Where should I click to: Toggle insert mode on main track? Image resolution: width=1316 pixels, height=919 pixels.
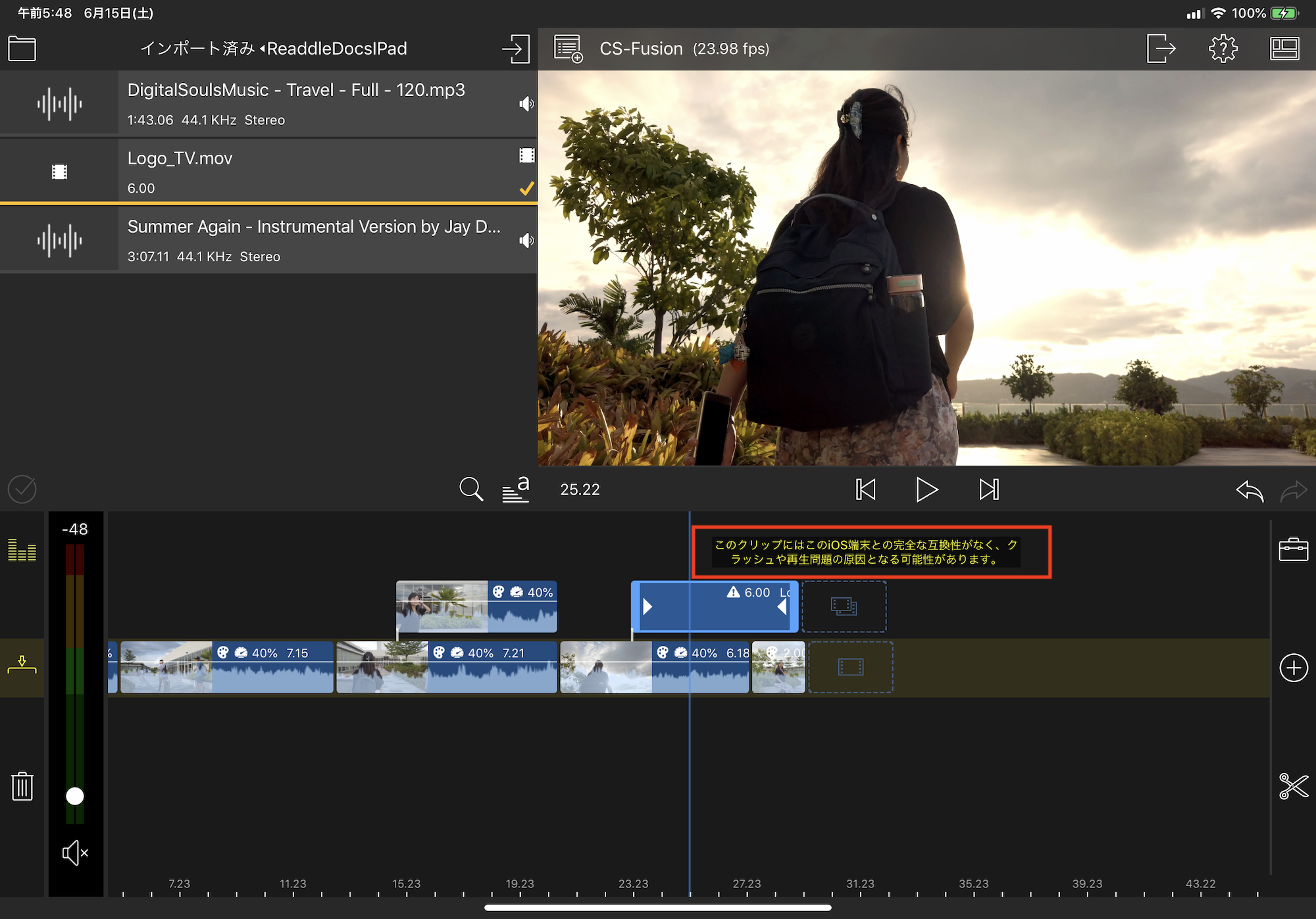point(22,666)
